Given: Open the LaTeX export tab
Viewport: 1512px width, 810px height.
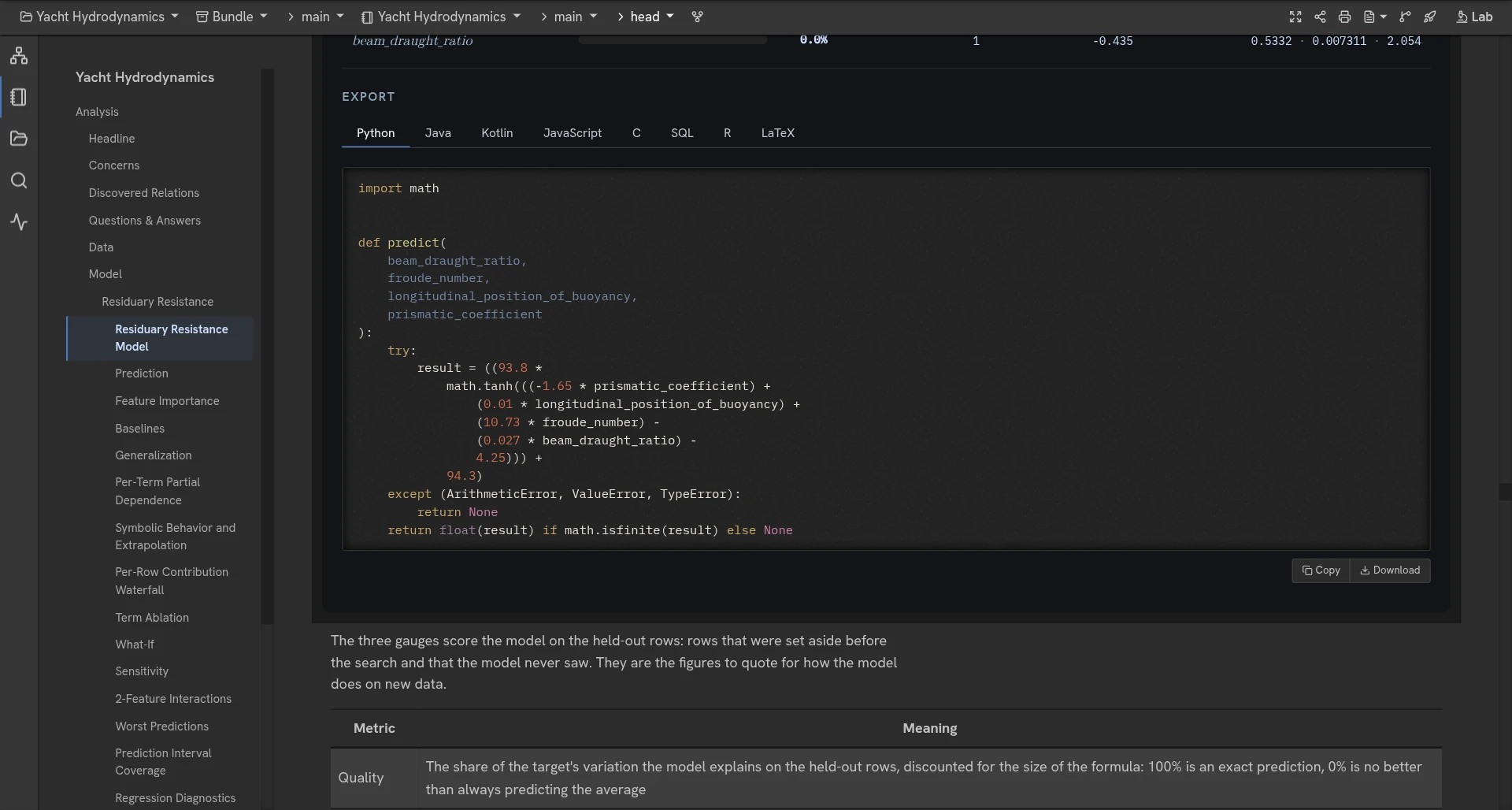Looking at the screenshot, I should (x=778, y=133).
